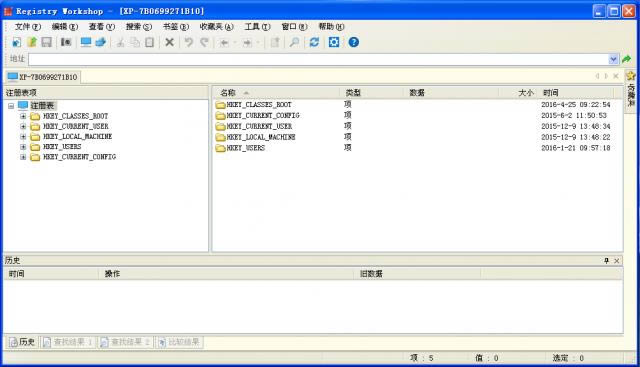
Task: Open the 查看(V) menu
Action: [x=102, y=27]
